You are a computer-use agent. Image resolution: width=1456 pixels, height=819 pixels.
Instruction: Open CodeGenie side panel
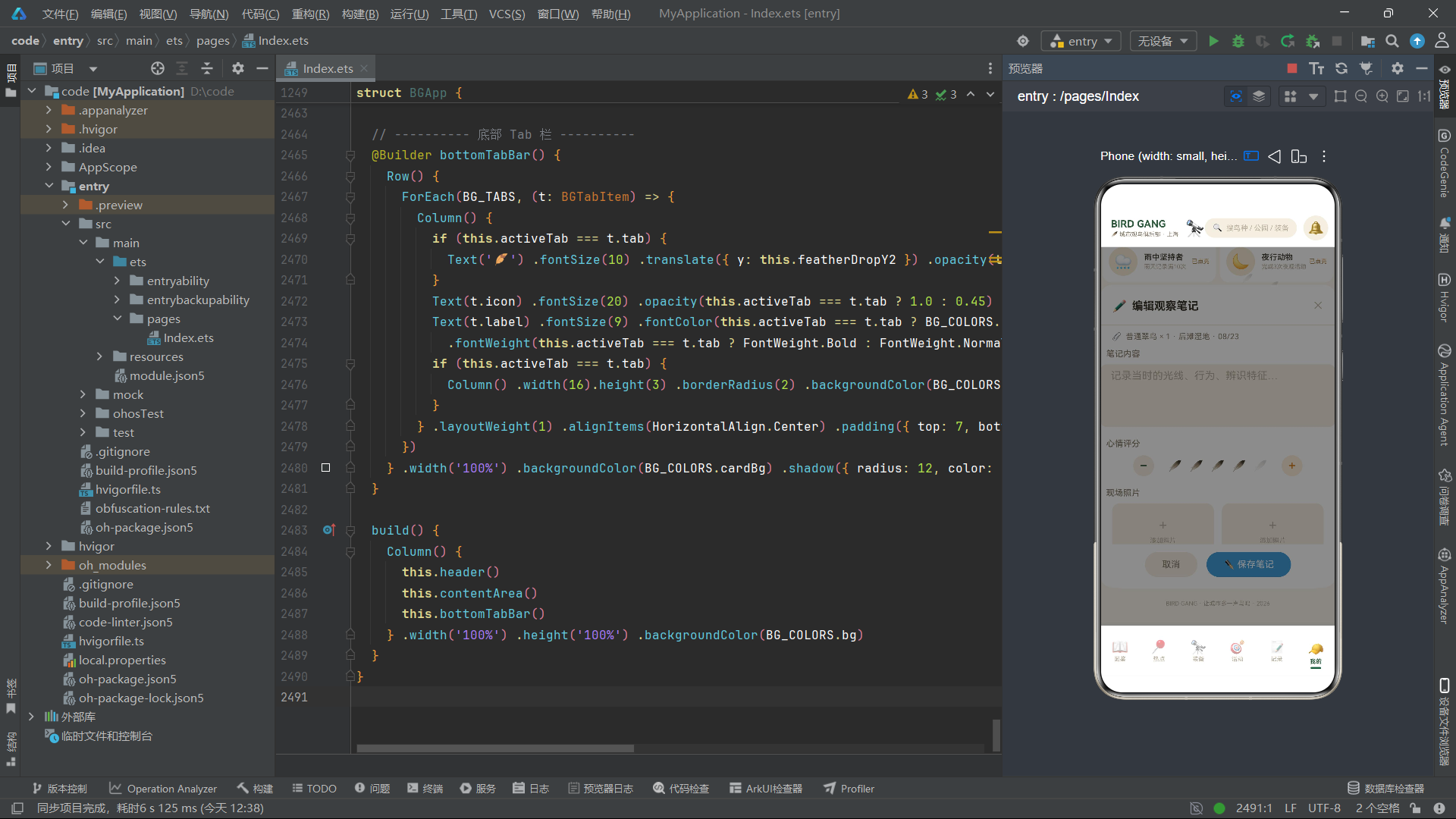point(1444,165)
